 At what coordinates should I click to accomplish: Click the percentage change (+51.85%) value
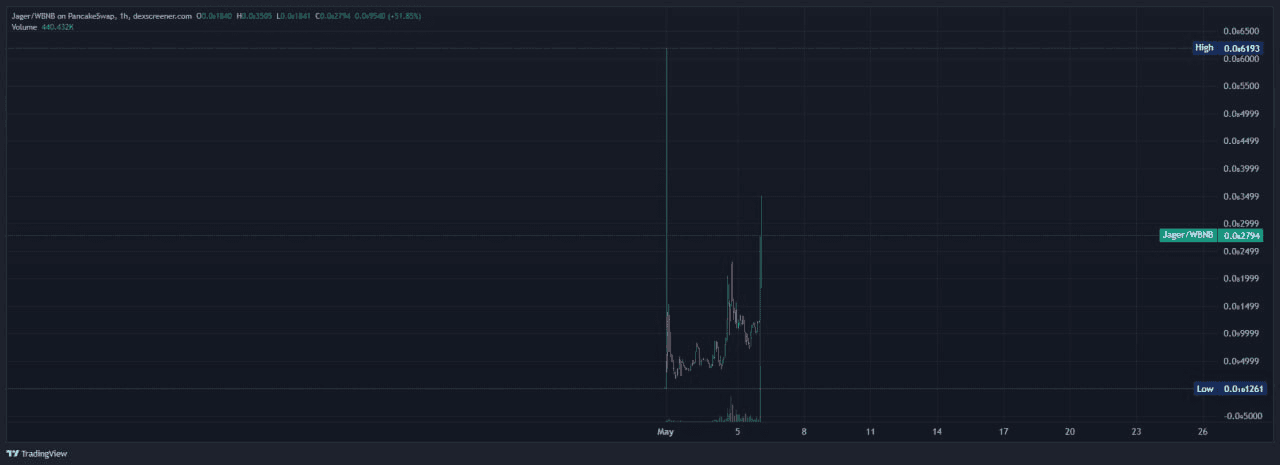click(404, 17)
